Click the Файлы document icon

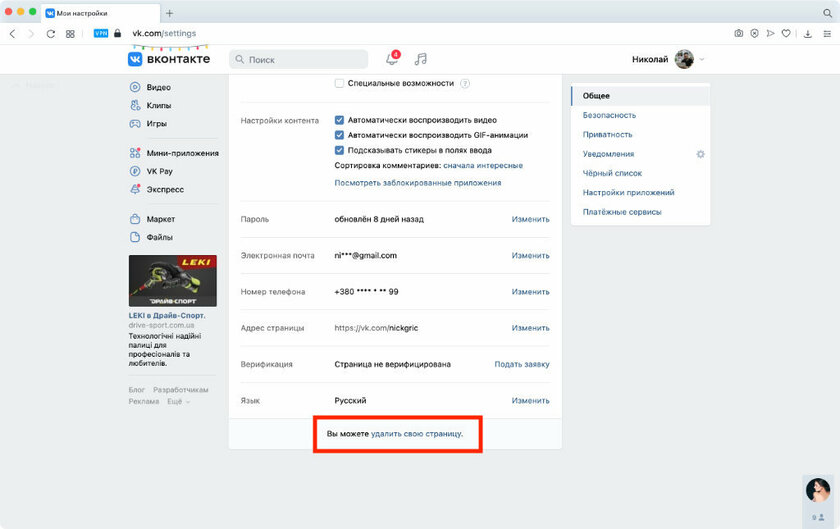[x=135, y=237]
